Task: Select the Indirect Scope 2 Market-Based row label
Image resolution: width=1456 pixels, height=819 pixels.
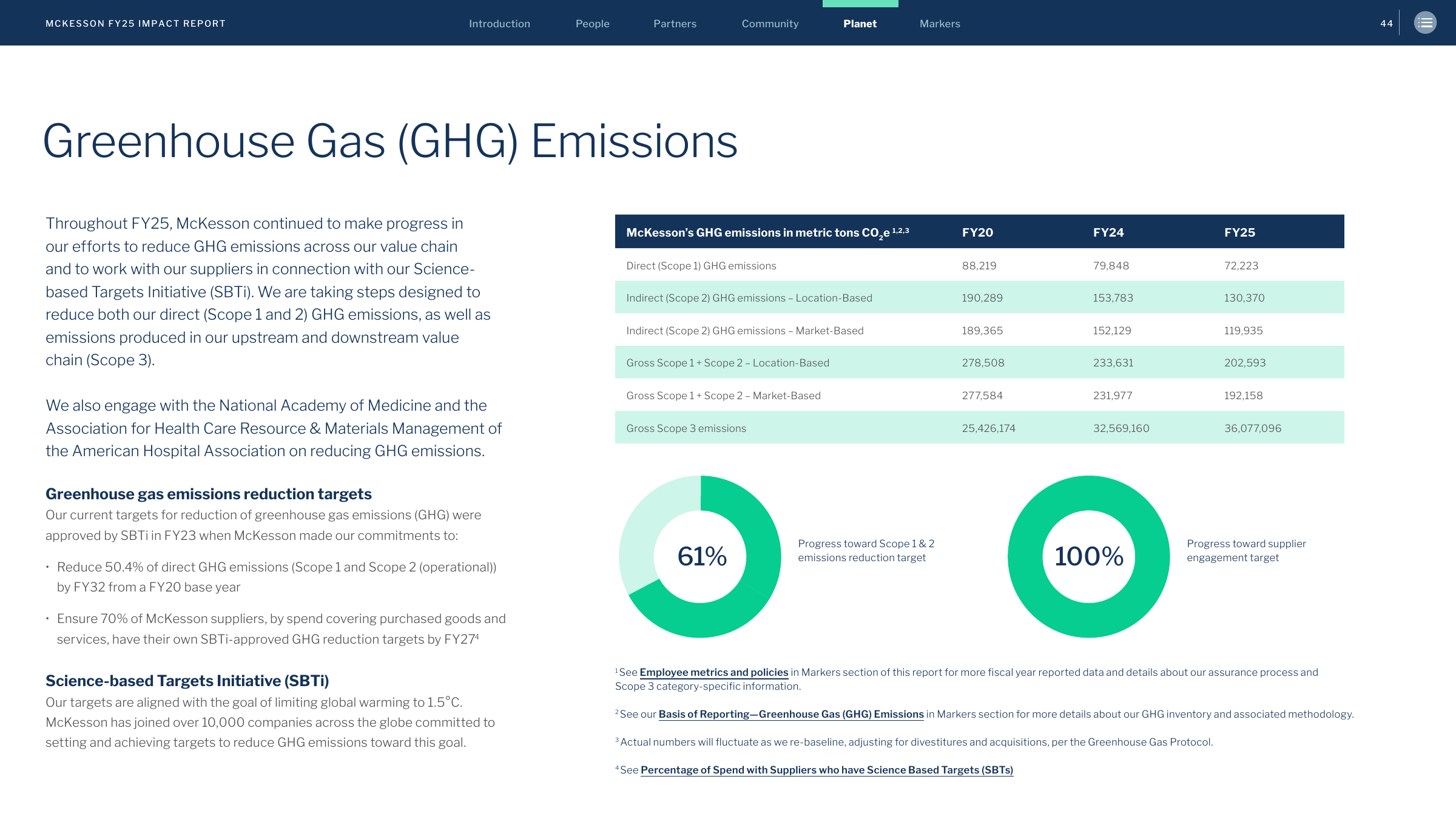Action: 745,331
